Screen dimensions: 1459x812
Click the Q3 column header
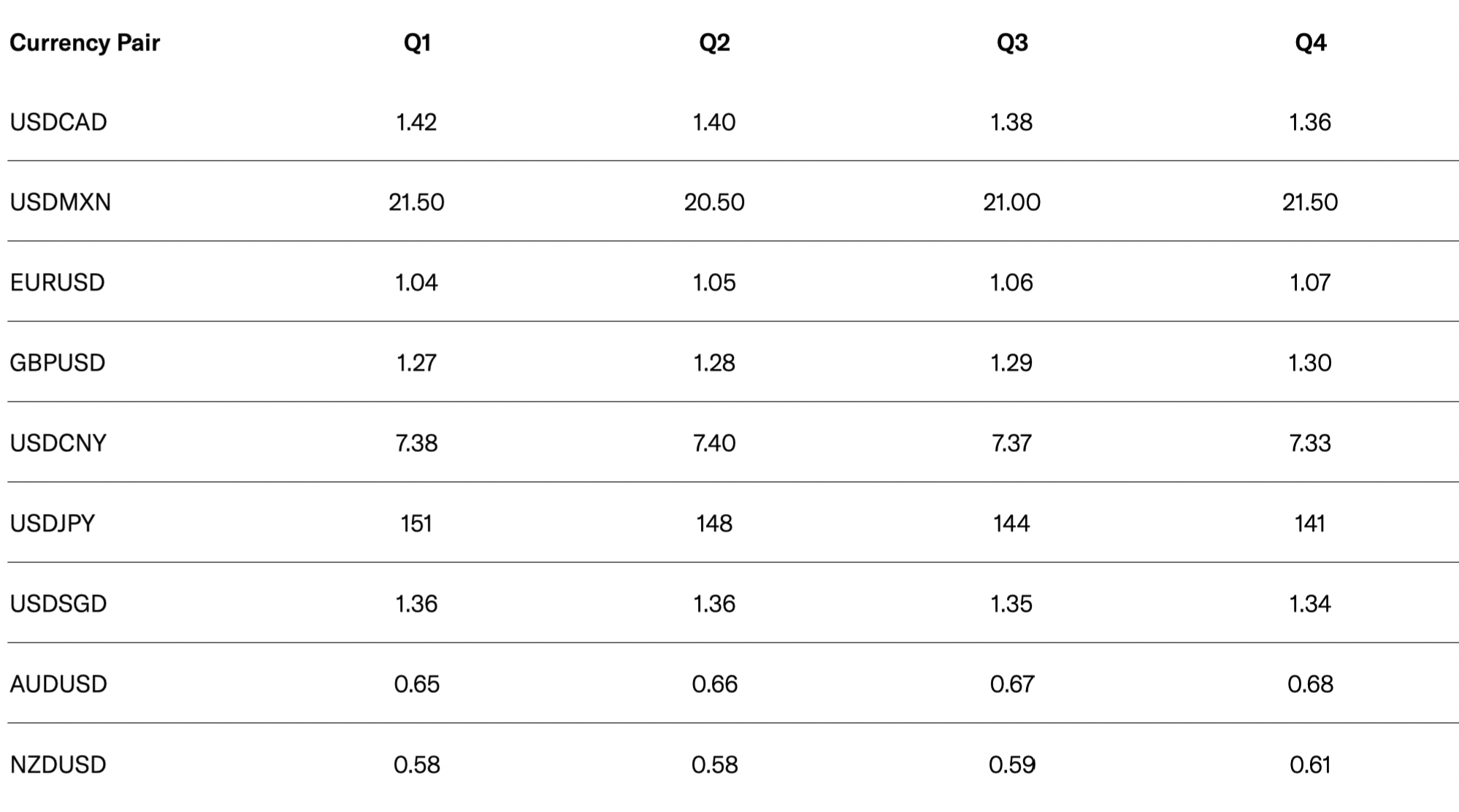point(1012,43)
